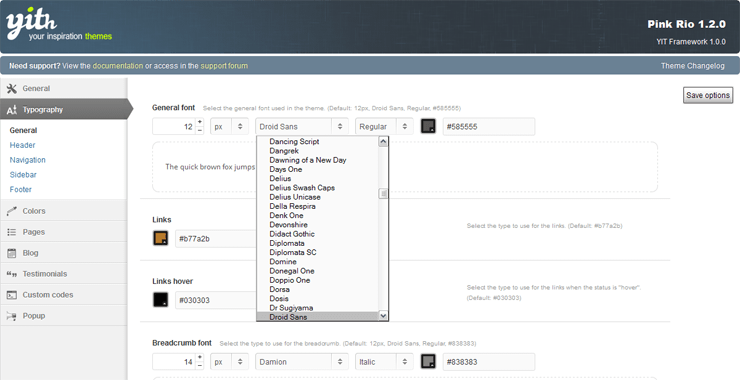Choose Delius Swash Caps font
The width and height of the screenshot is (740, 380).
point(318,188)
